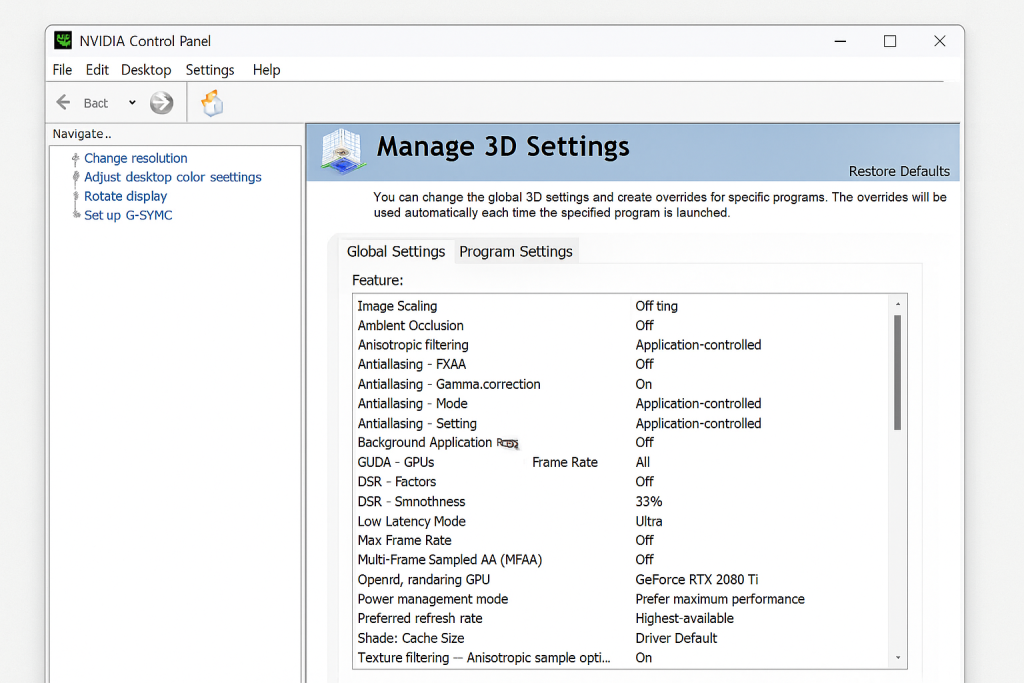Screen dimensions: 1024x683
Task: Select Preferred refresh rate row
Action: coord(620,618)
